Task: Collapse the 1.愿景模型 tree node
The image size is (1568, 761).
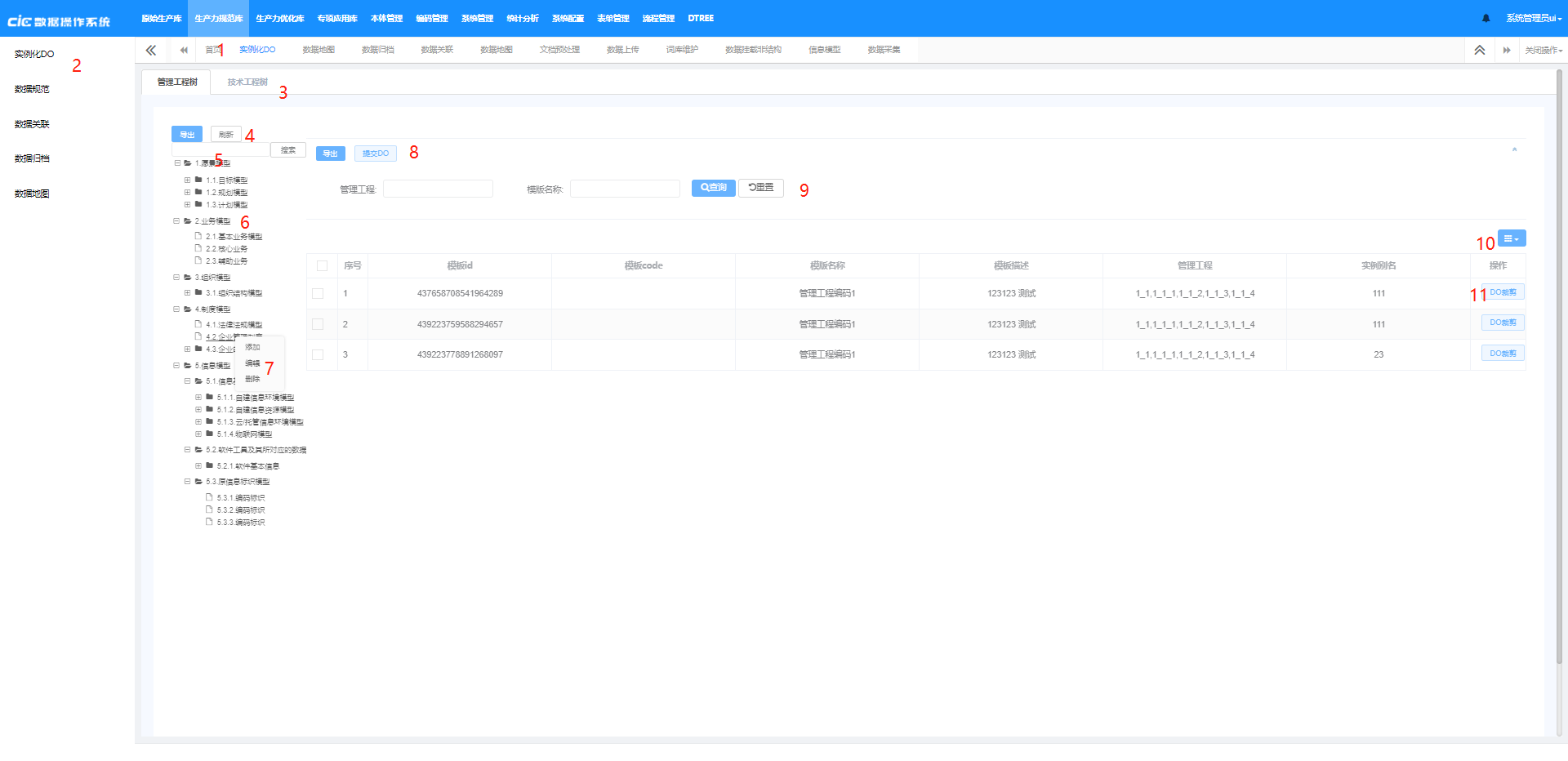Action: (177, 162)
